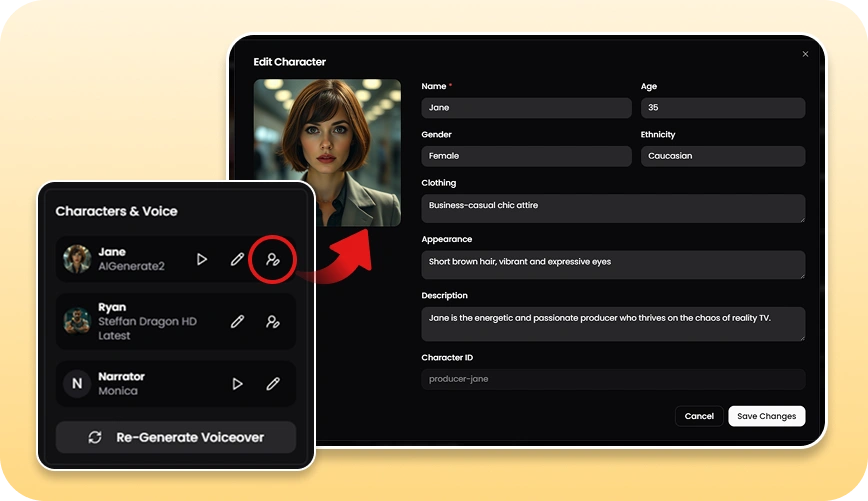Open the Gender field set to Female
This screenshot has width=868, height=501.
pyautogui.click(x=526, y=156)
